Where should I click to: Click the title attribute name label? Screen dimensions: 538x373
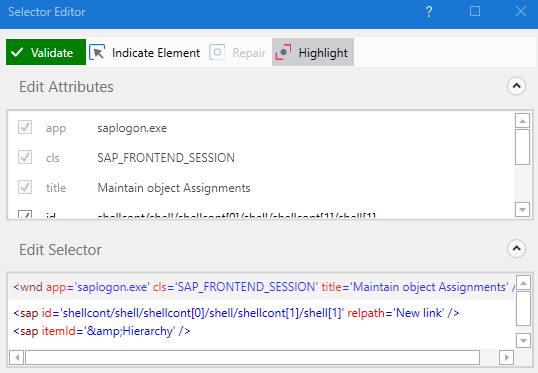(x=56, y=188)
